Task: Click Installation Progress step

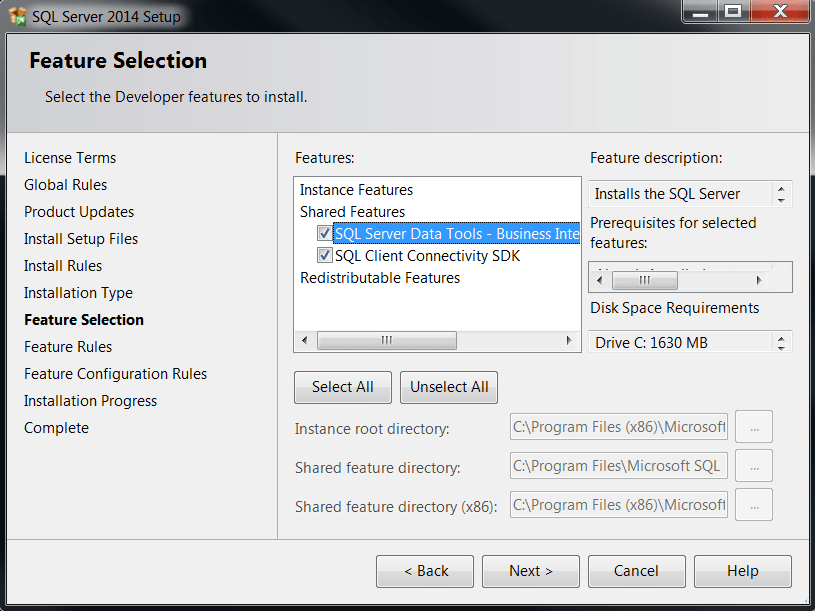Action: point(90,401)
